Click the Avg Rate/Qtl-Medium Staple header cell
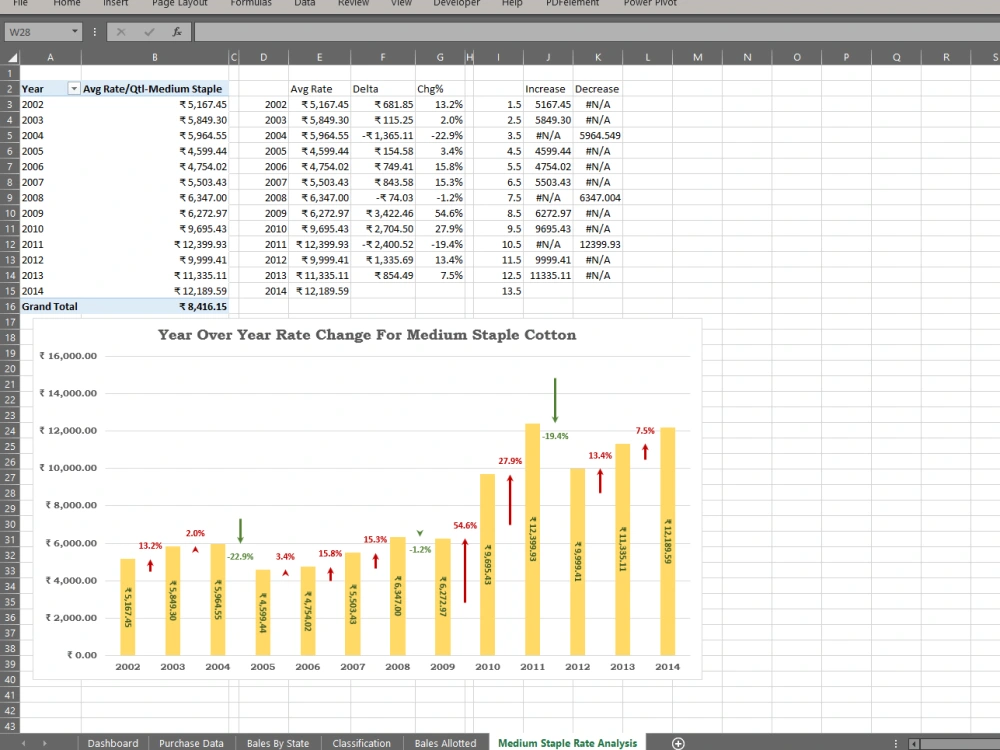 [155, 89]
